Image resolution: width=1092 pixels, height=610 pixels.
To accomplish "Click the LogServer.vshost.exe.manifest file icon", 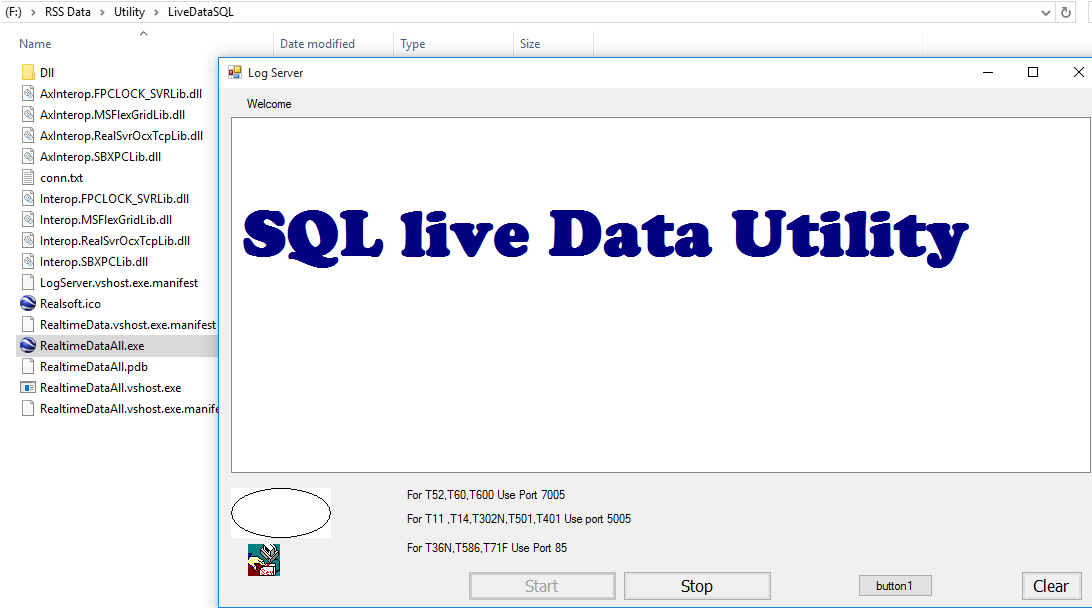I will pyautogui.click(x=28, y=282).
